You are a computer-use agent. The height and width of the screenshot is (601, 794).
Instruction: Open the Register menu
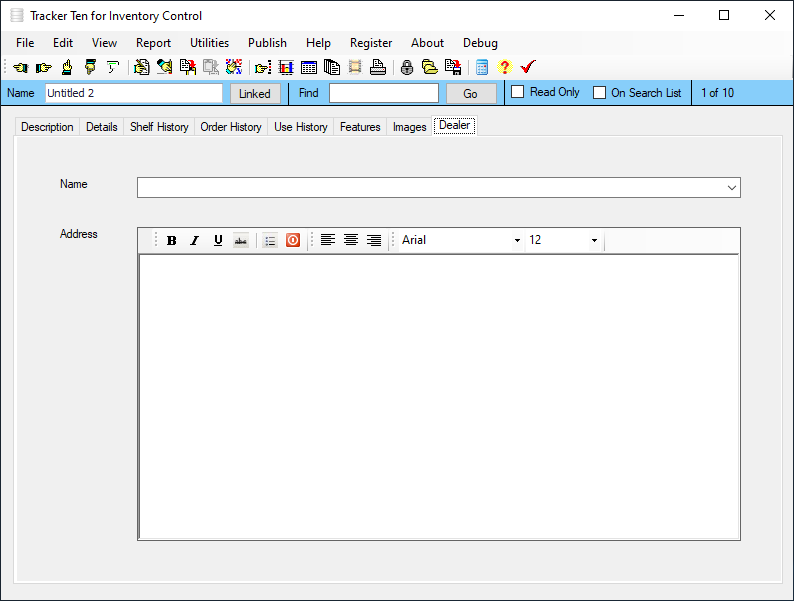371,43
